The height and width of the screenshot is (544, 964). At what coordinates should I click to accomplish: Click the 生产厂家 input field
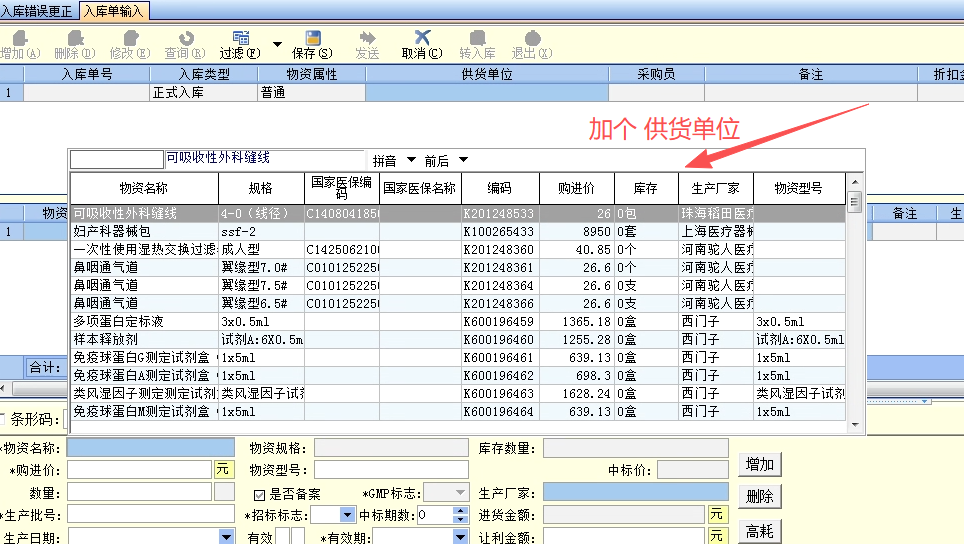click(x=636, y=492)
